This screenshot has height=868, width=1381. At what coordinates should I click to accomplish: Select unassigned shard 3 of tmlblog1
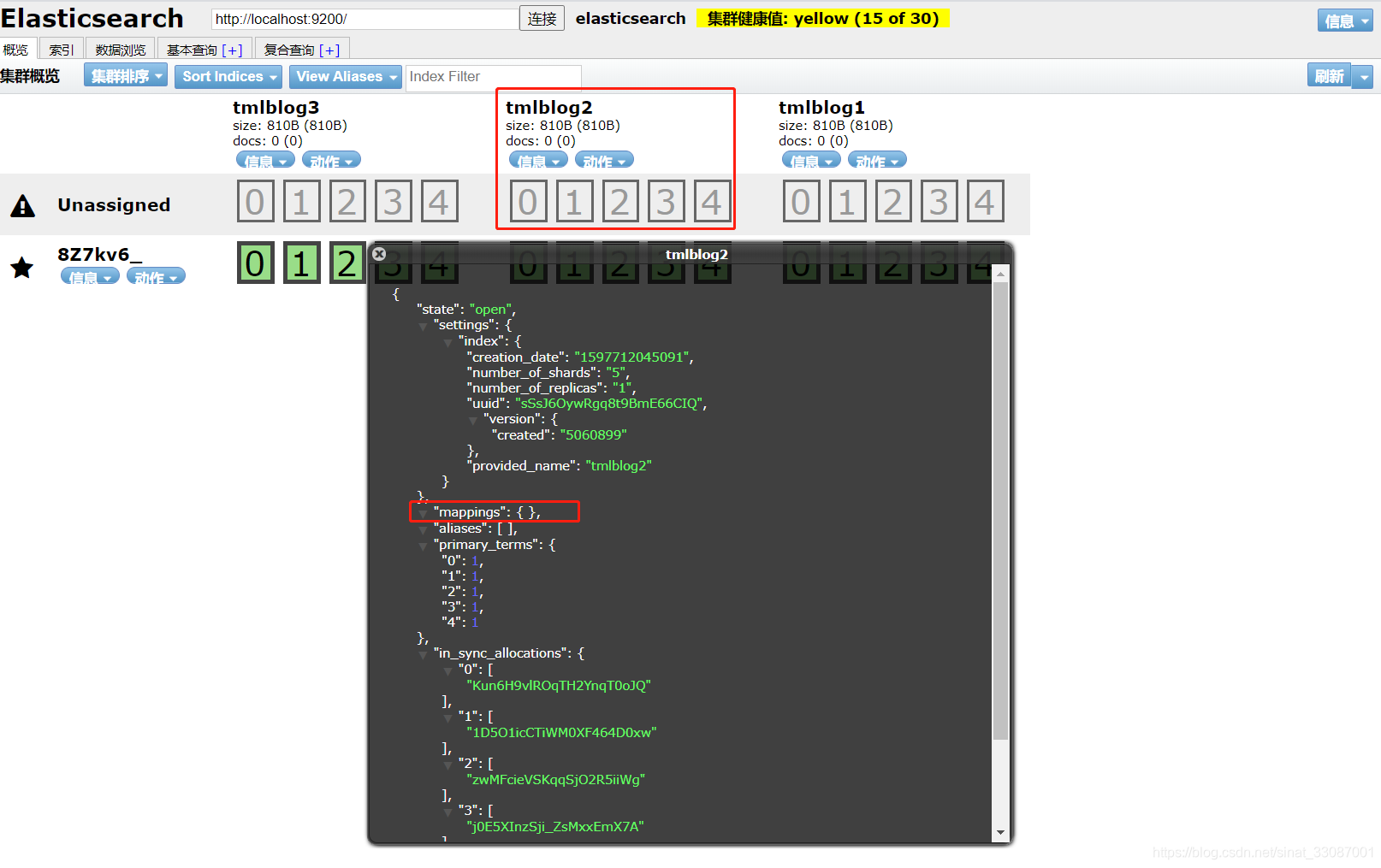939,202
